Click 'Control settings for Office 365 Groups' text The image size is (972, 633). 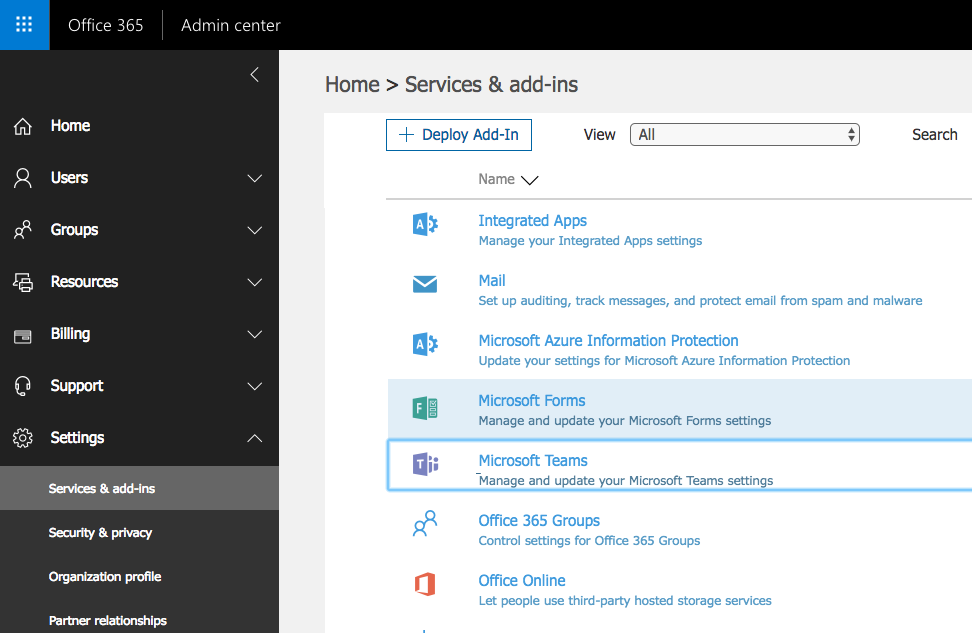[x=589, y=541]
